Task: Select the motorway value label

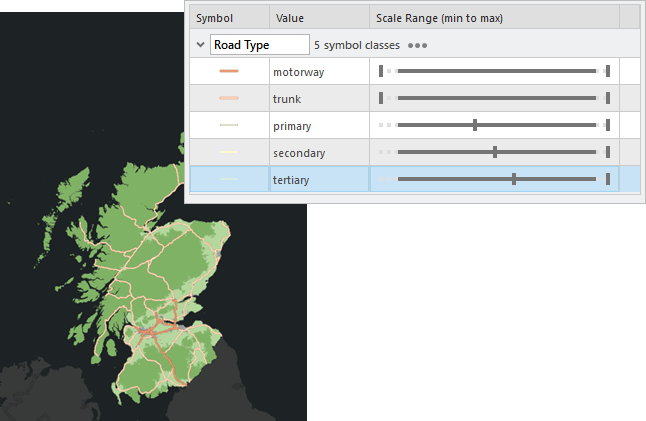Action: pyautogui.click(x=298, y=72)
